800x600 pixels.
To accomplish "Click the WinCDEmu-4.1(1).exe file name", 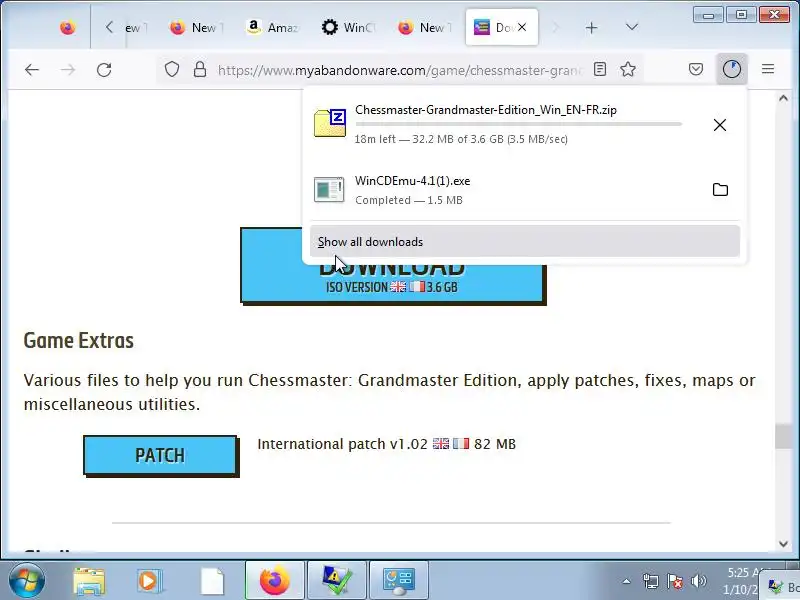I will pyautogui.click(x=412, y=181).
